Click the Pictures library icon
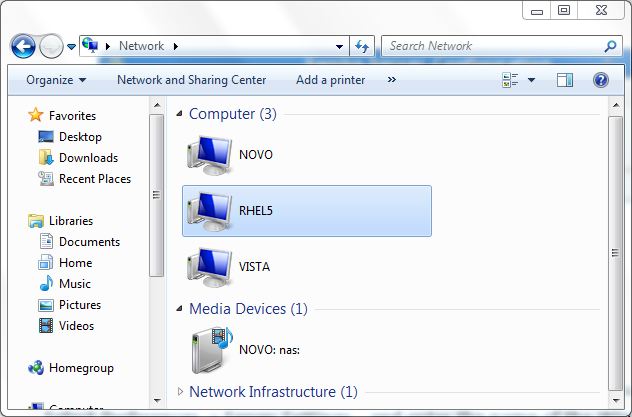The width and height of the screenshot is (632, 417). (46, 305)
